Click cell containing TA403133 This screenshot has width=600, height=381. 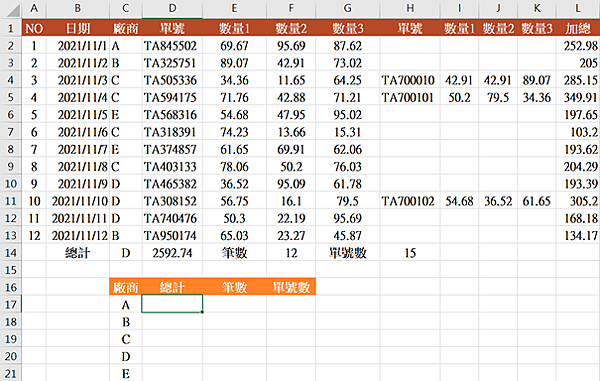click(x=172, y=166)
